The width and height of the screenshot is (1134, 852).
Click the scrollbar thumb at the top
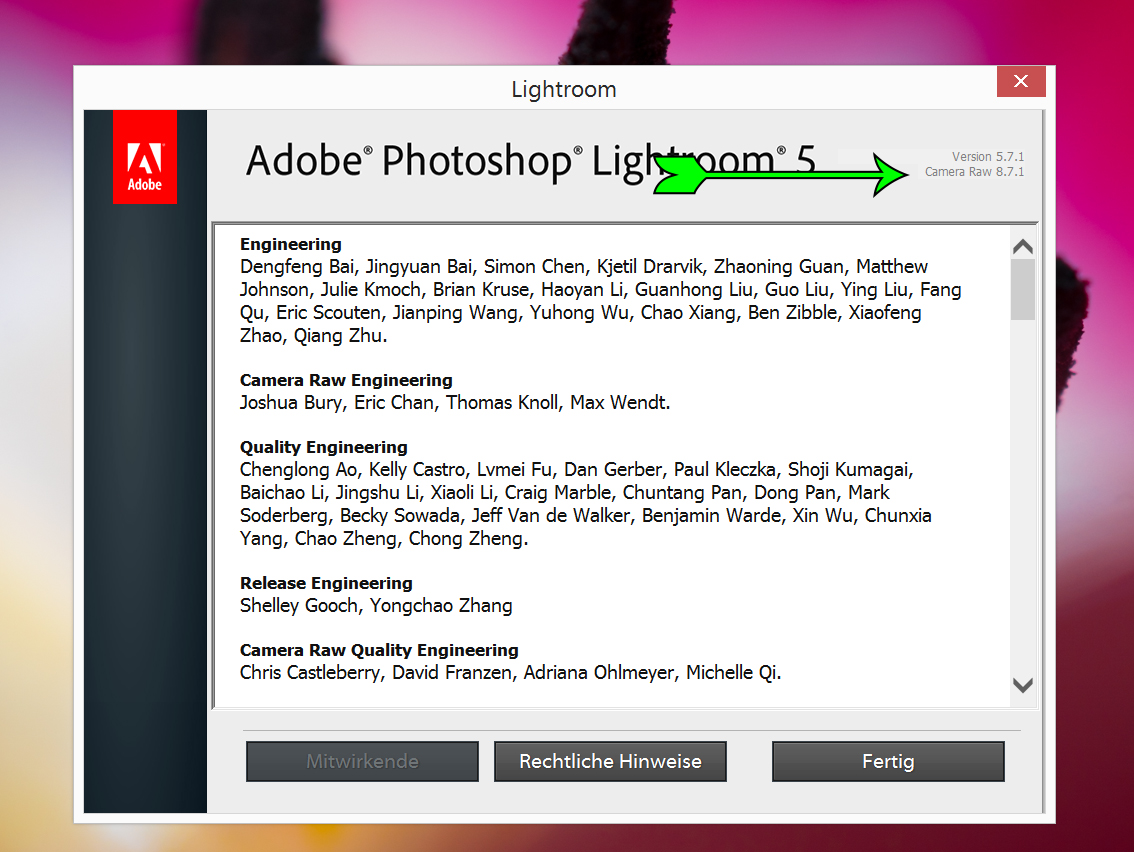pyautogui.click(x=1022, y=290)
